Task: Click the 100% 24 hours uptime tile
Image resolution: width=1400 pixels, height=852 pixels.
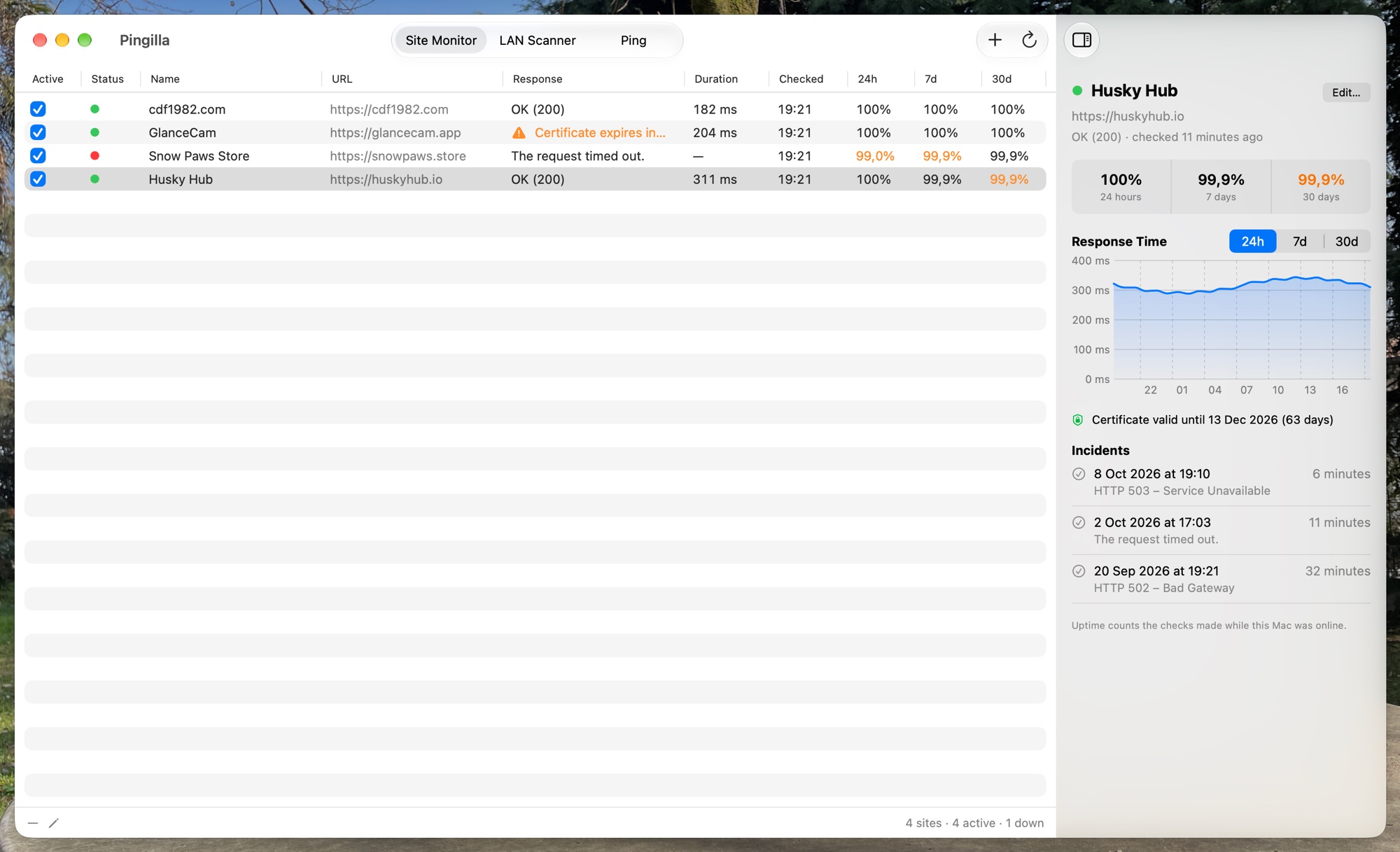Action: pos(1121,186)
